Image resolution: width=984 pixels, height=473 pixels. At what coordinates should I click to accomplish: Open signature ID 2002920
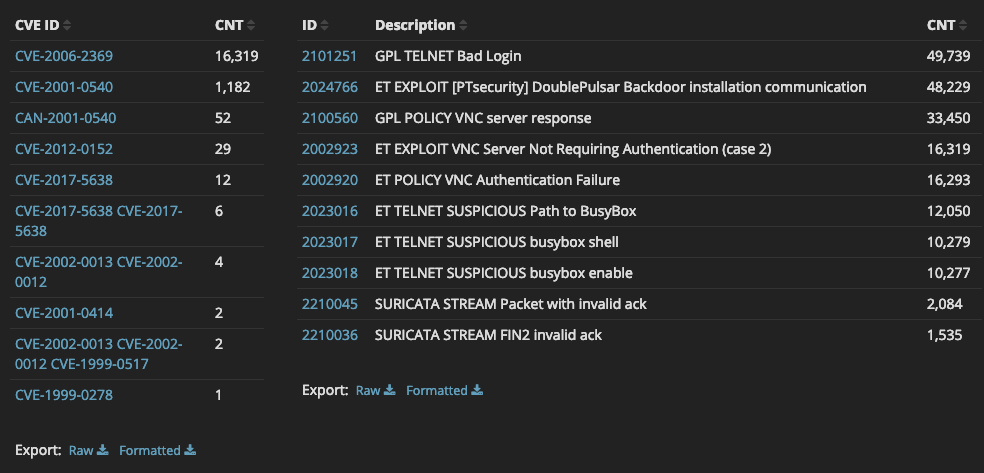pos(329,180)
